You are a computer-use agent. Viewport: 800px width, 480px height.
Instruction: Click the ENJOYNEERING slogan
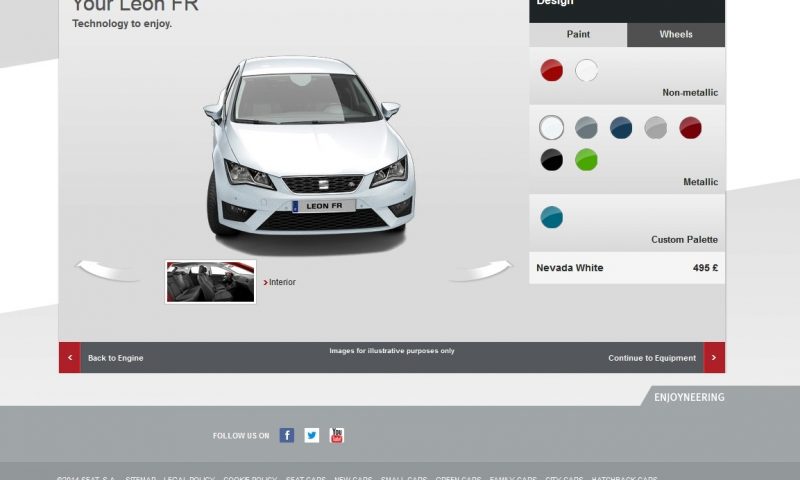click(689, 397)
